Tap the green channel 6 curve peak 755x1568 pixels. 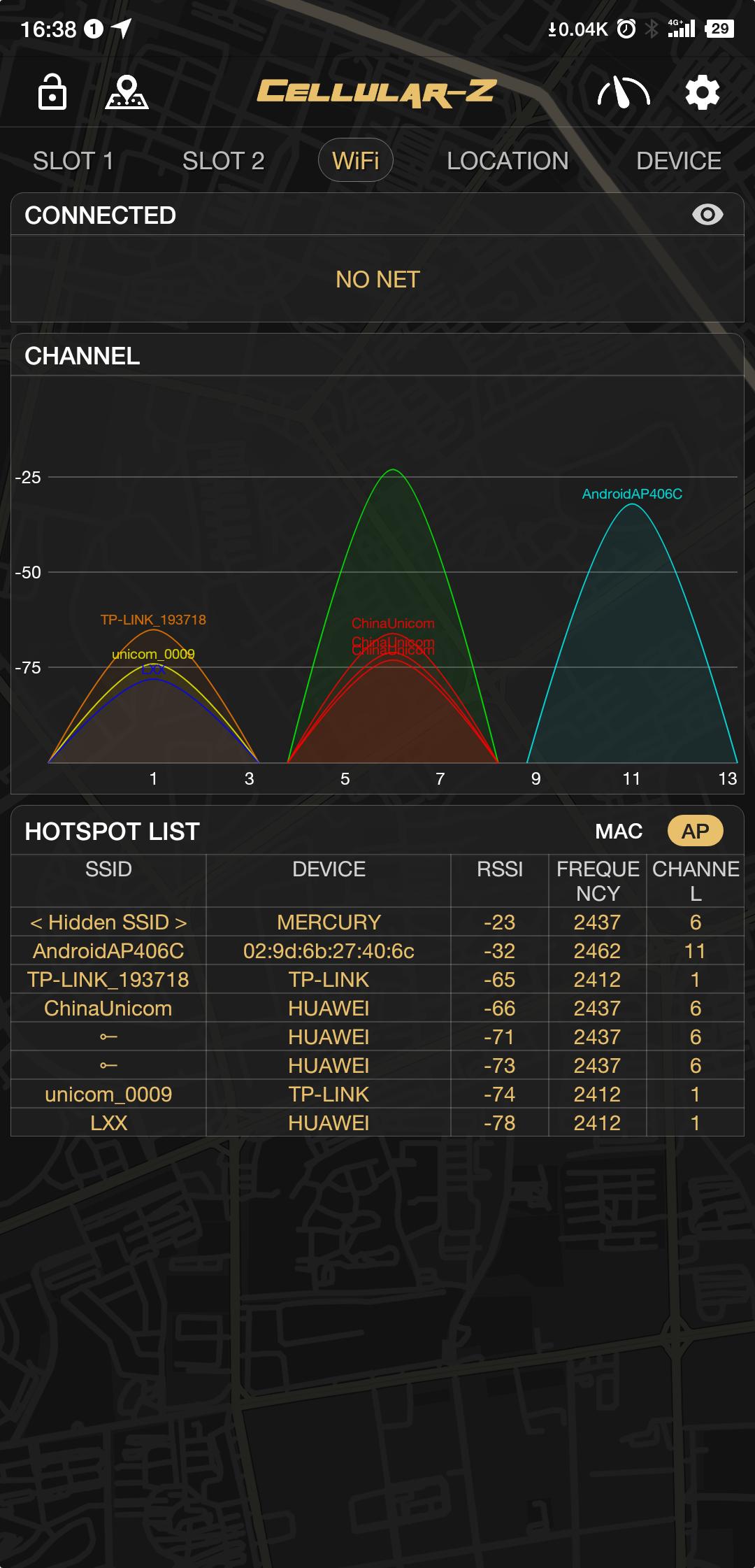(393, 471)
